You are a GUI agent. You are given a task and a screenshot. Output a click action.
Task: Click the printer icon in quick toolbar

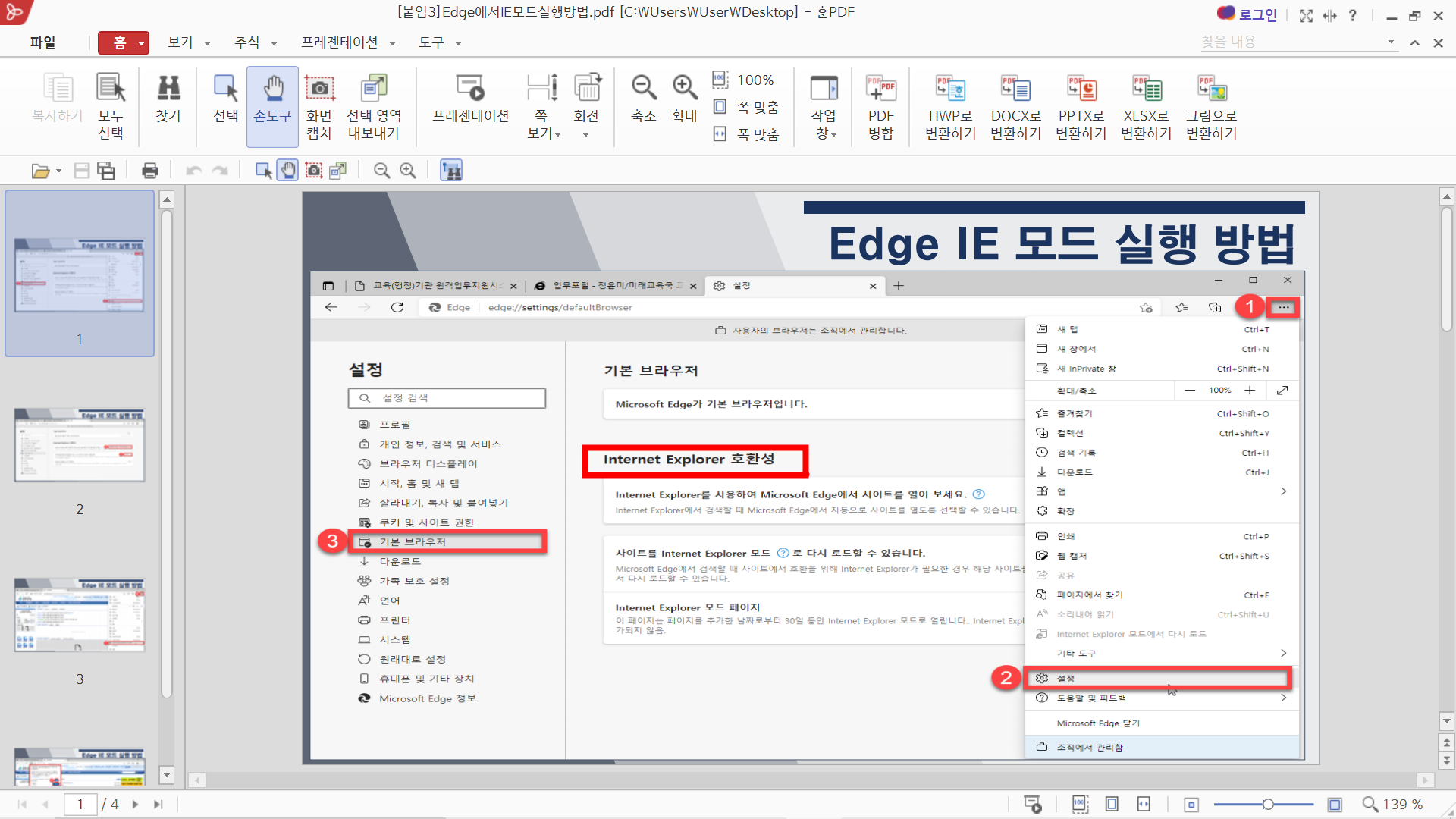click(x=150, y=171)
